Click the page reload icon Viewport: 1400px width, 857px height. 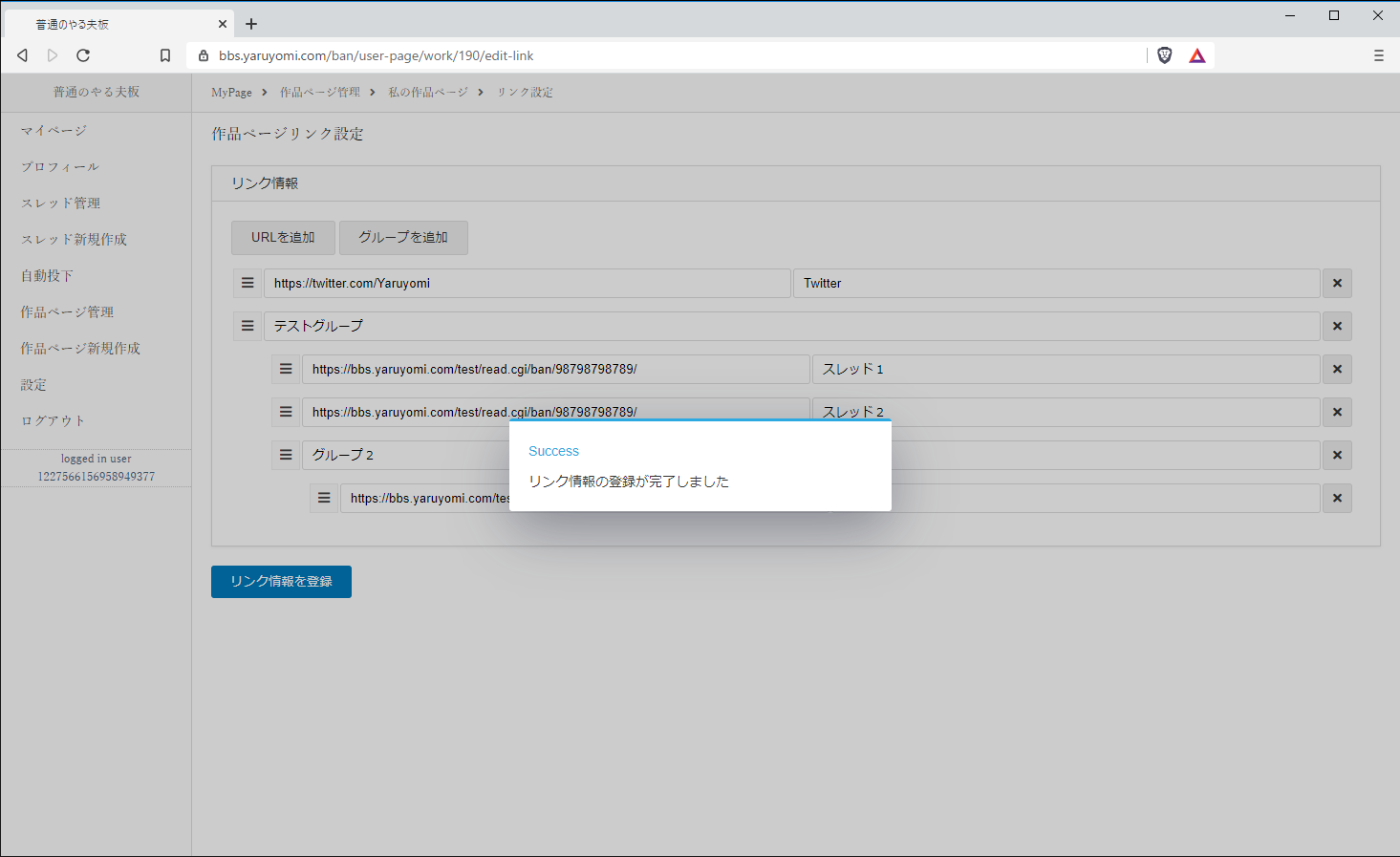coord(83,55)
